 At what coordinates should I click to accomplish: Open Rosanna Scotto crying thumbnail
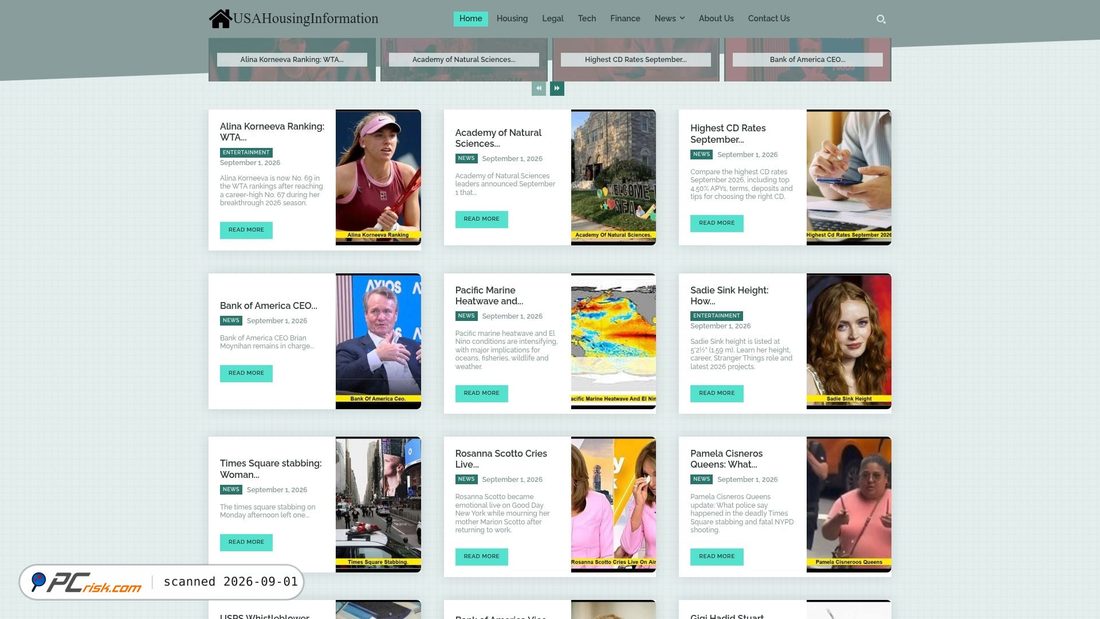(x=613, y=505)
